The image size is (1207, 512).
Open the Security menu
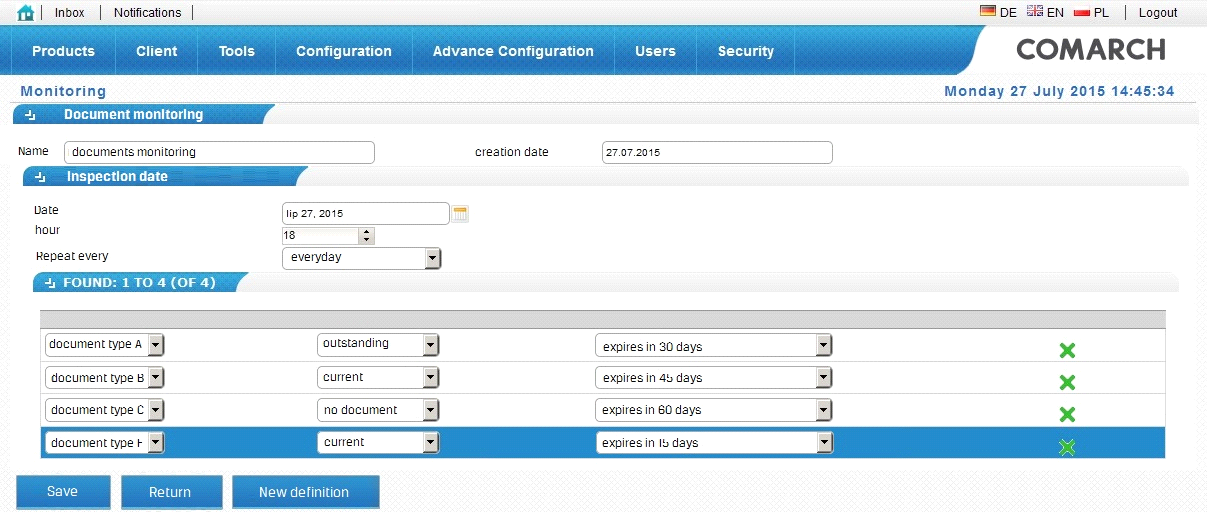tap(745, 51)
